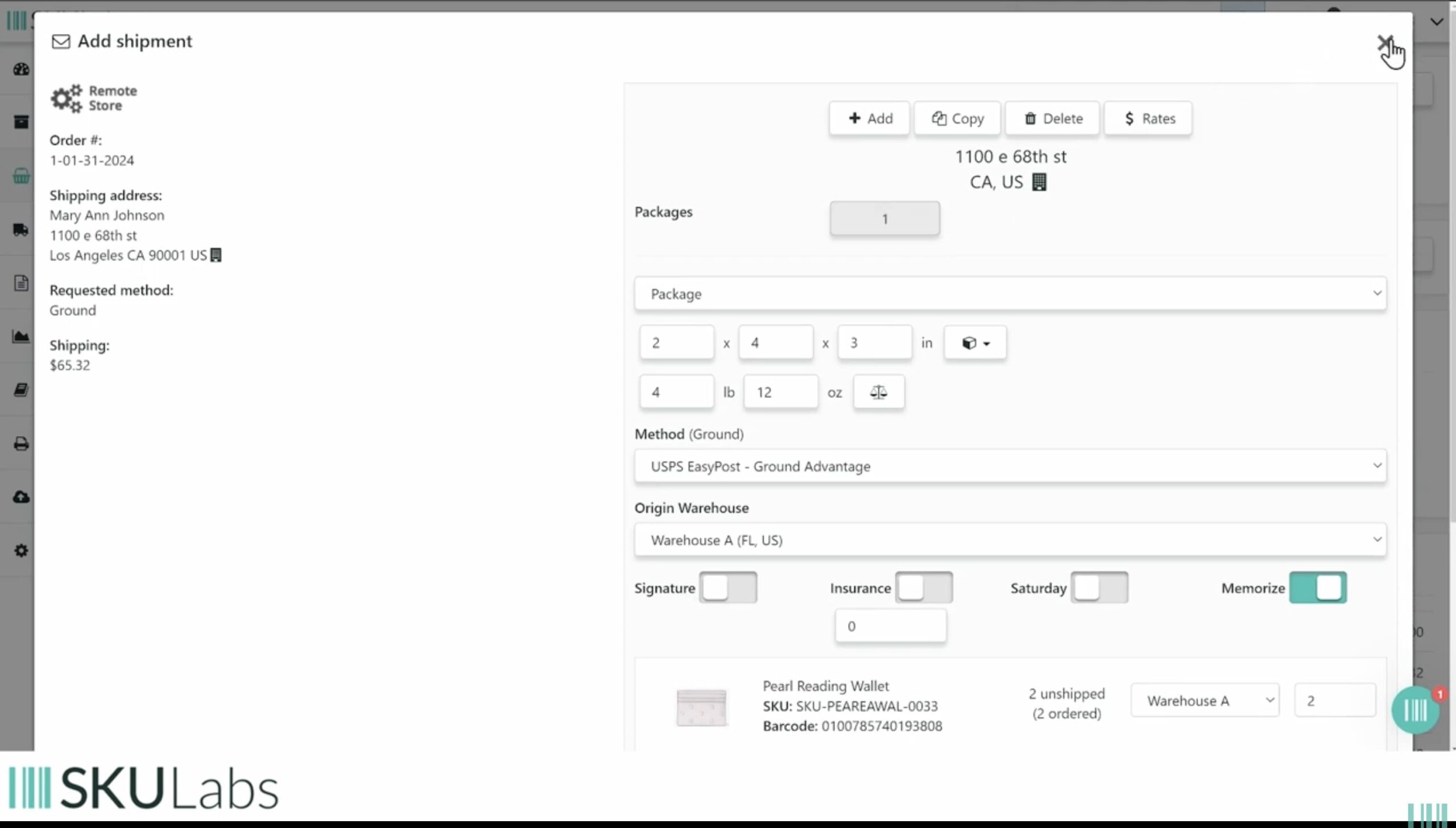Click the printer icon in sidebar
This screenshot has height=828, width=1456.
click(x=21, y=444)
